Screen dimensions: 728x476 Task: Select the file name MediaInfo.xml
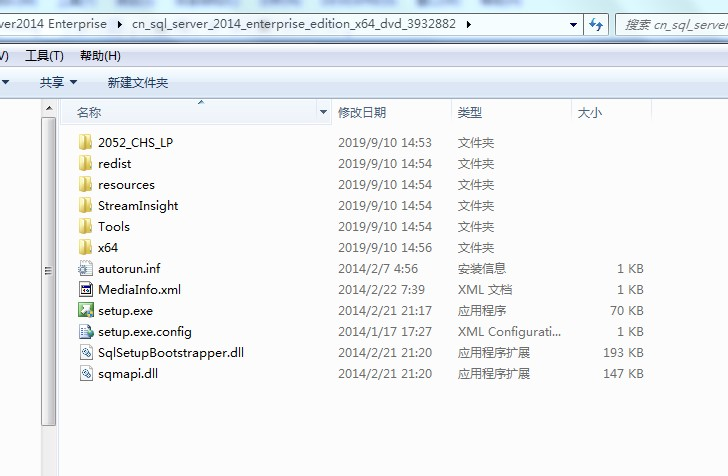[x=139, y=289]
